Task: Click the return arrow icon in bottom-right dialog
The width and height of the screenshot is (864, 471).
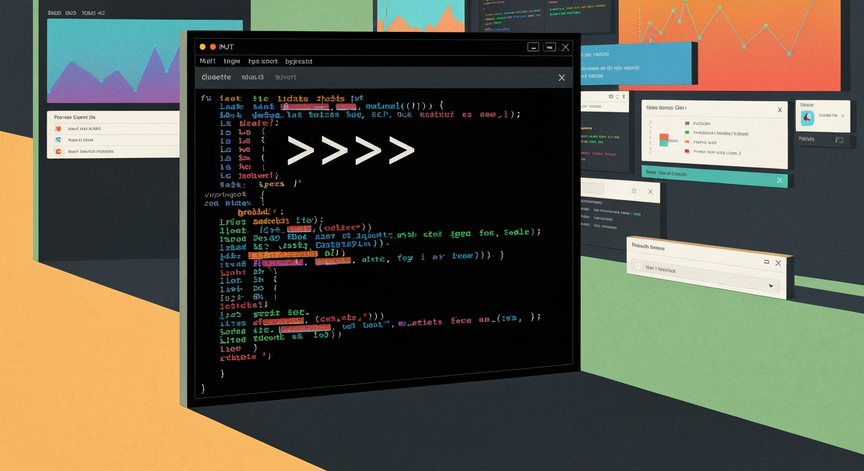Action: tap(766, 262)
